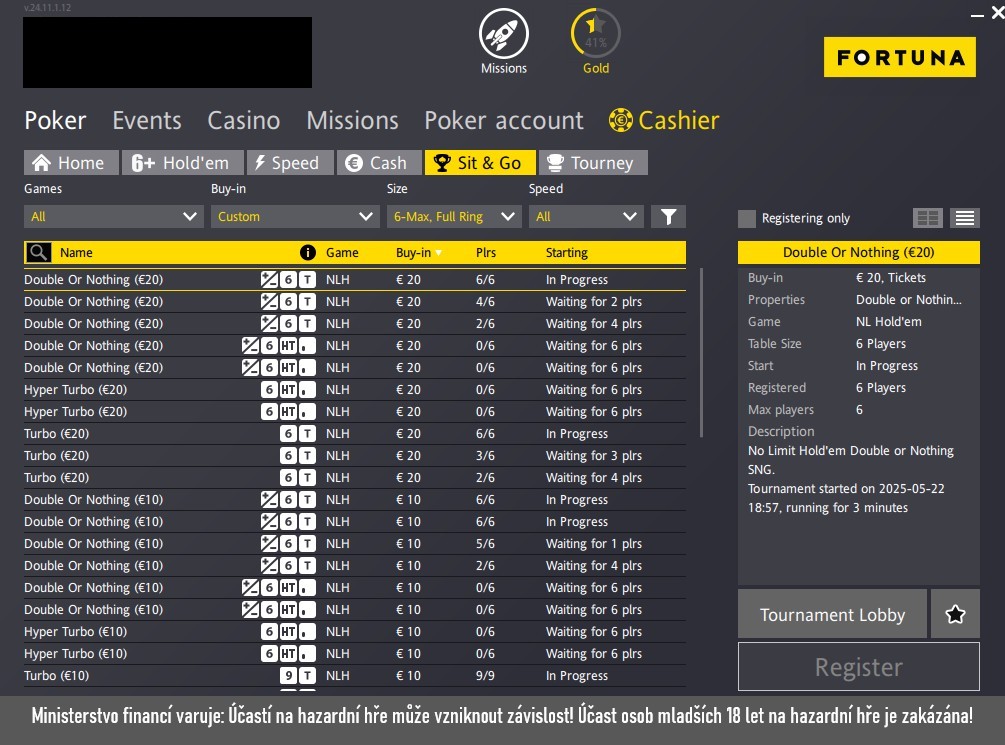Click the Cashier chip icon
The height and width of the screenshot is (745, 1005).
(x=620, y=120)
